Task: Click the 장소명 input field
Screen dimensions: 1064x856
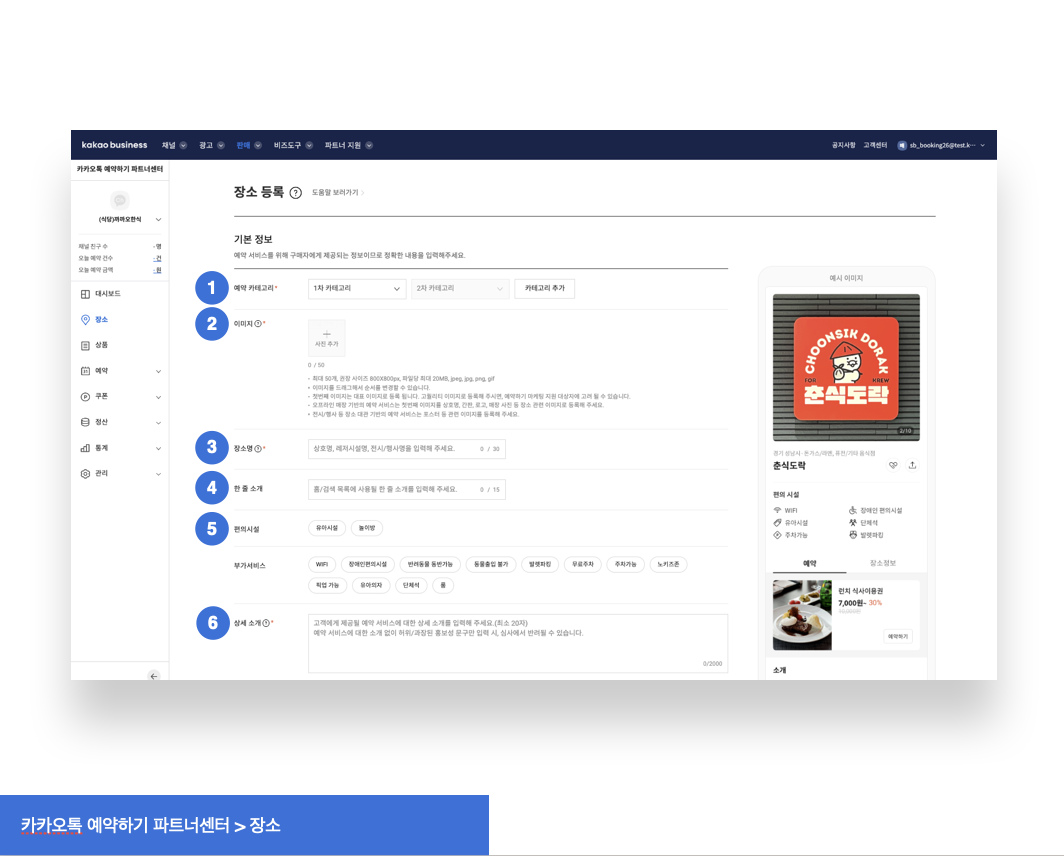Action: point(406,449)
